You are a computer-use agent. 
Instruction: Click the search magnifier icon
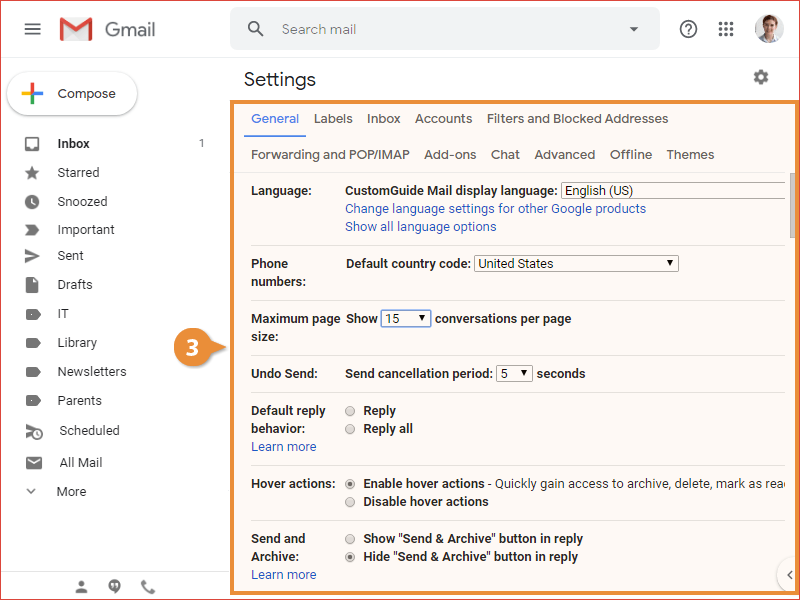256,29
